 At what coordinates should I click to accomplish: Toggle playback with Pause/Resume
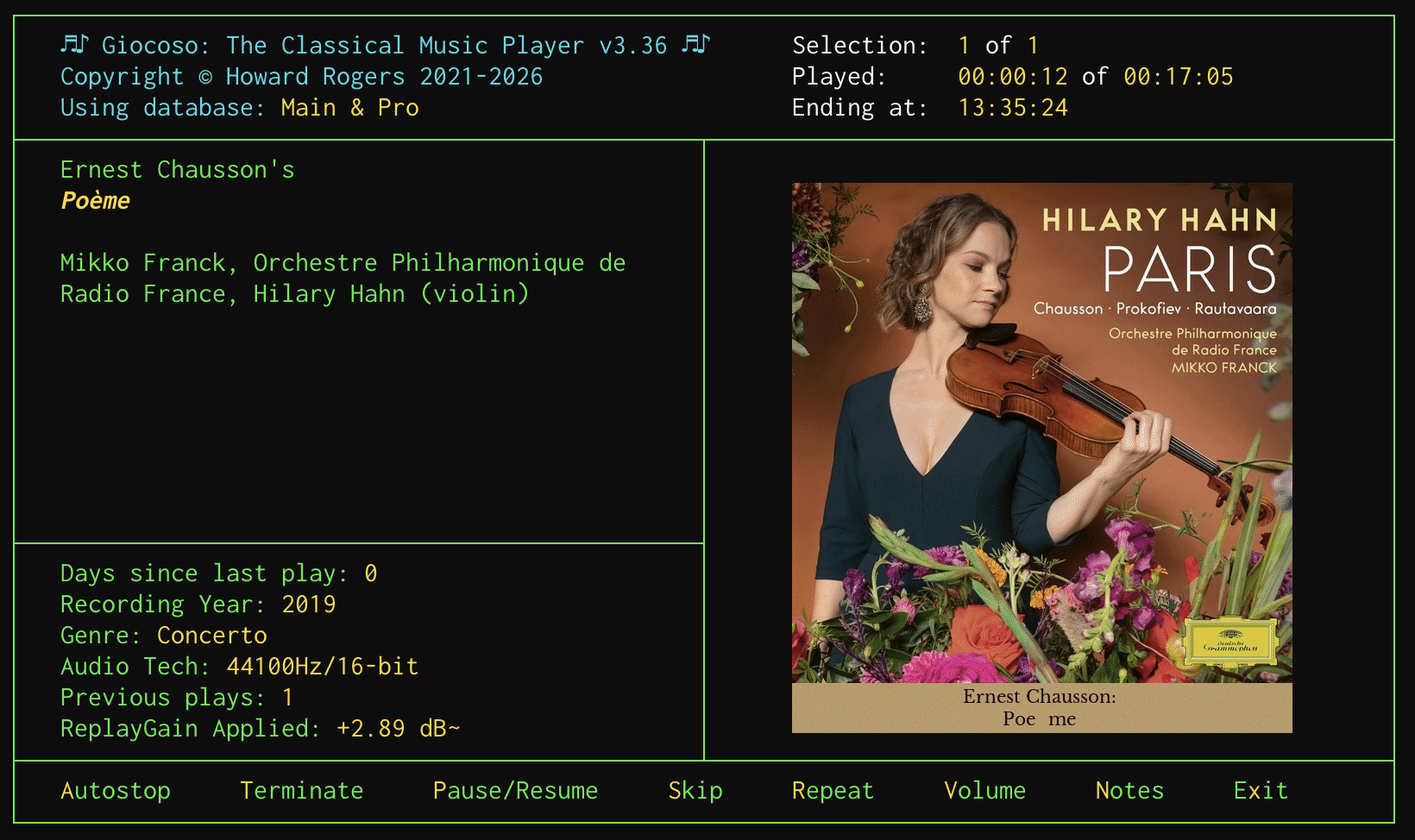point(515,790)
